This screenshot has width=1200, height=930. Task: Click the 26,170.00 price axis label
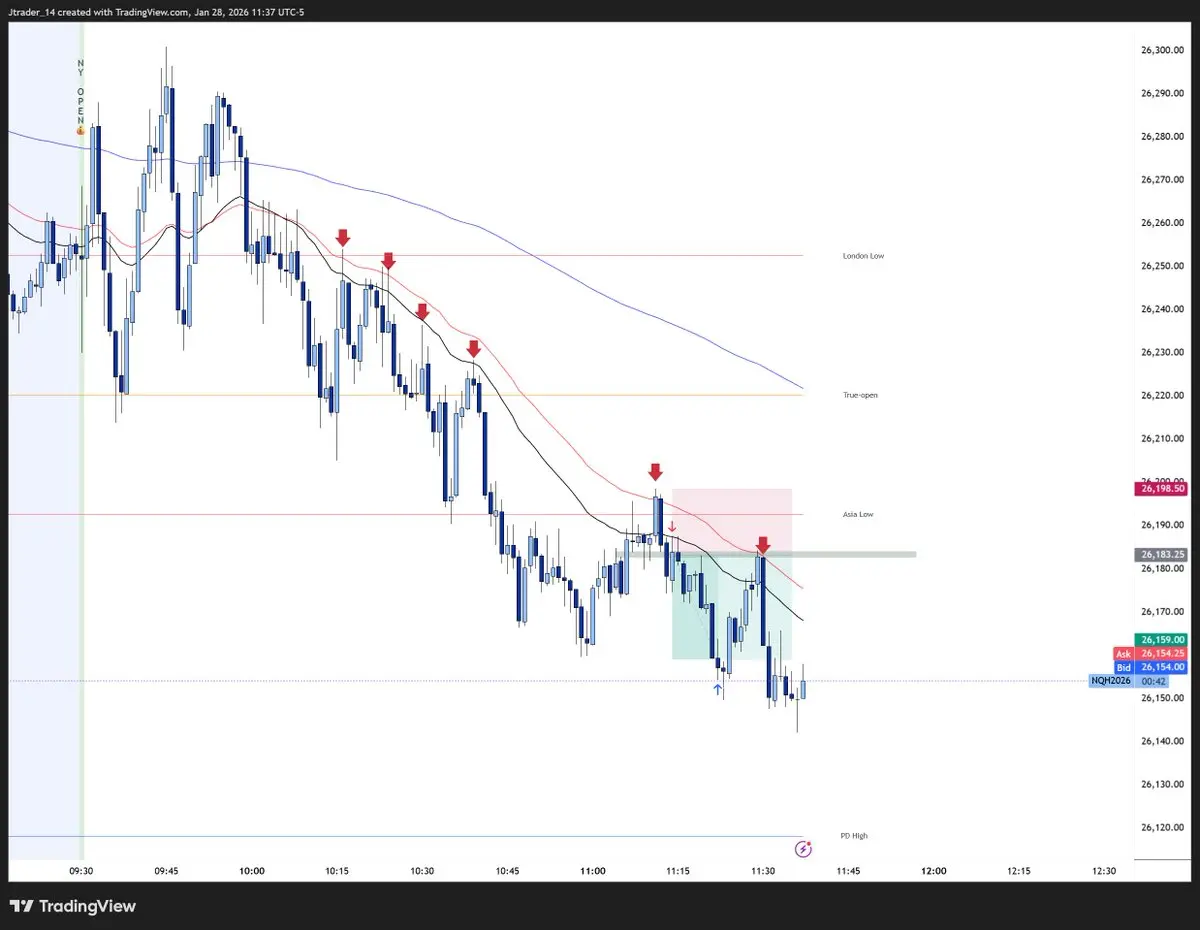coord(1160,611)
